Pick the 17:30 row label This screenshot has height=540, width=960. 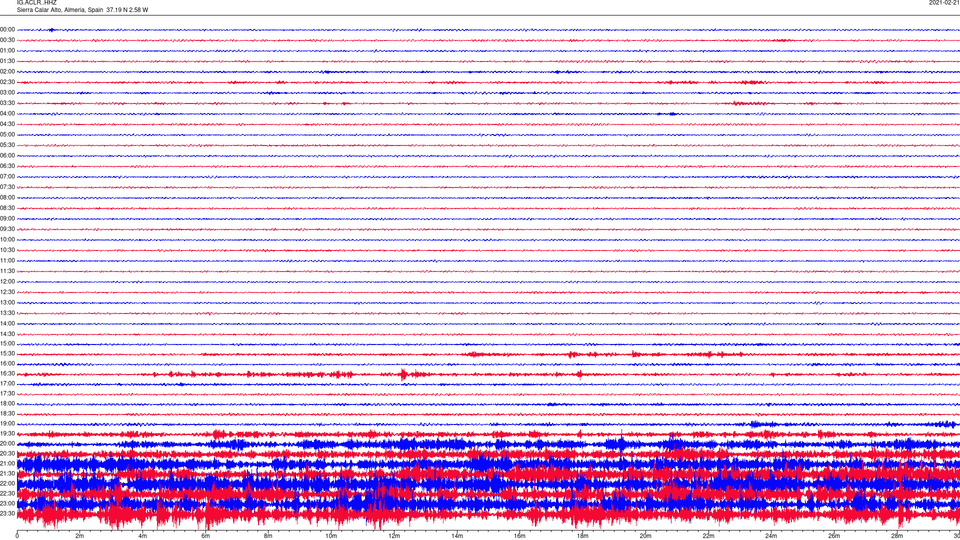[x=7, y=394]
